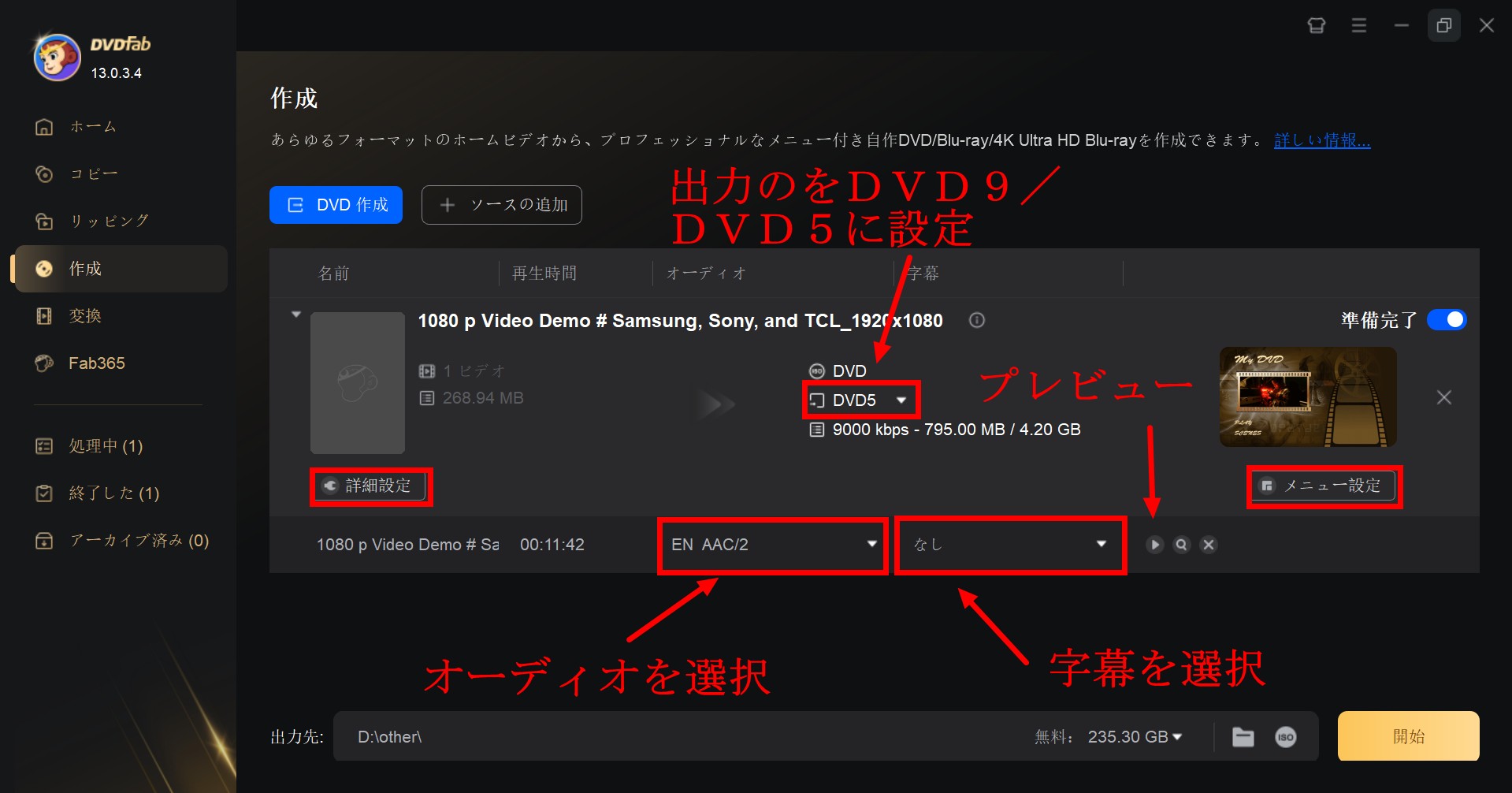Collapse the video title expander arrow

(296, 315)
